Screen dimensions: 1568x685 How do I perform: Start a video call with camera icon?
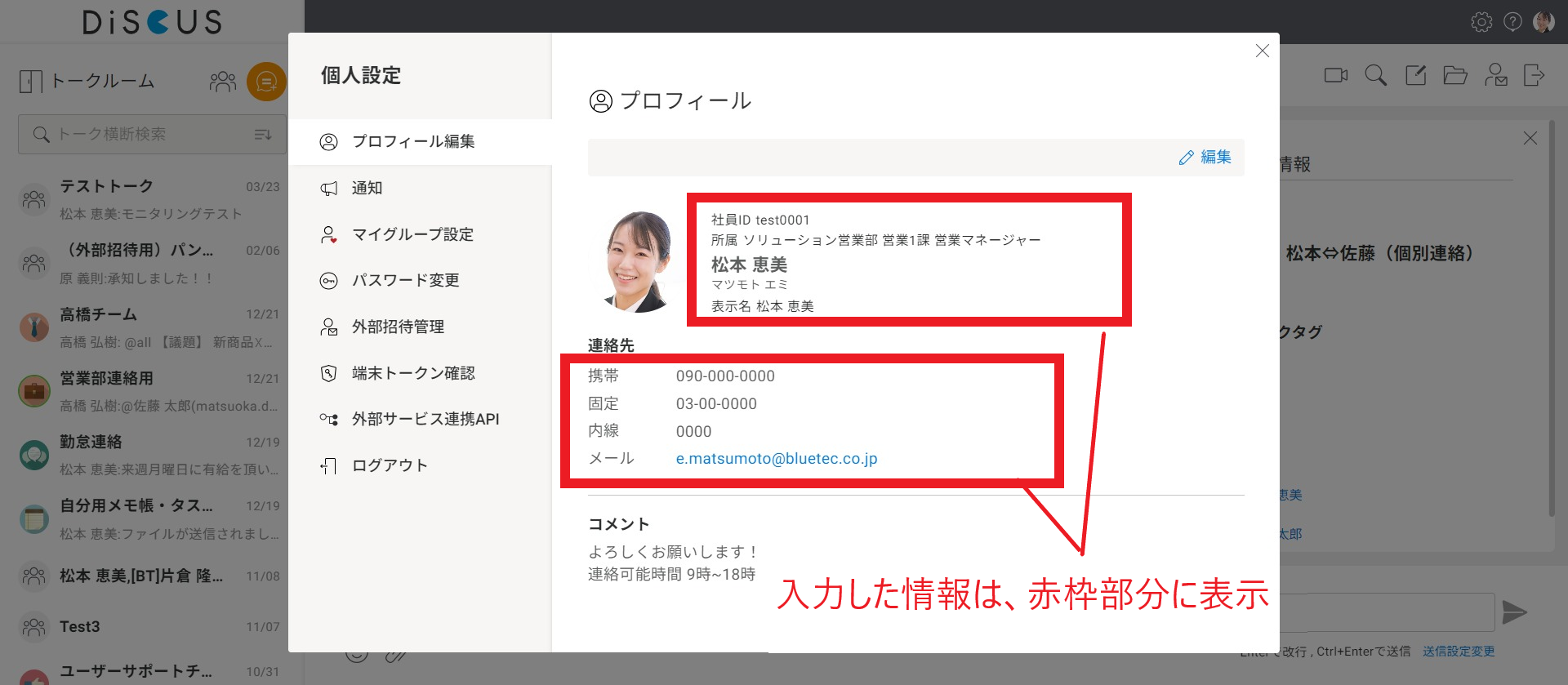click(1336, 75)
